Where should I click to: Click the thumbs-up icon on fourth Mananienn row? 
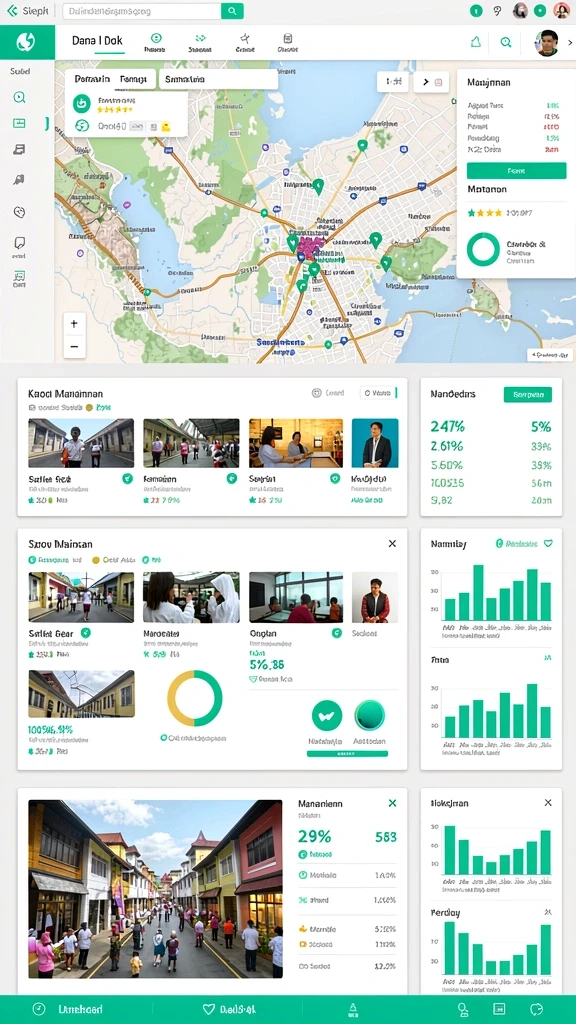(302, 928)
